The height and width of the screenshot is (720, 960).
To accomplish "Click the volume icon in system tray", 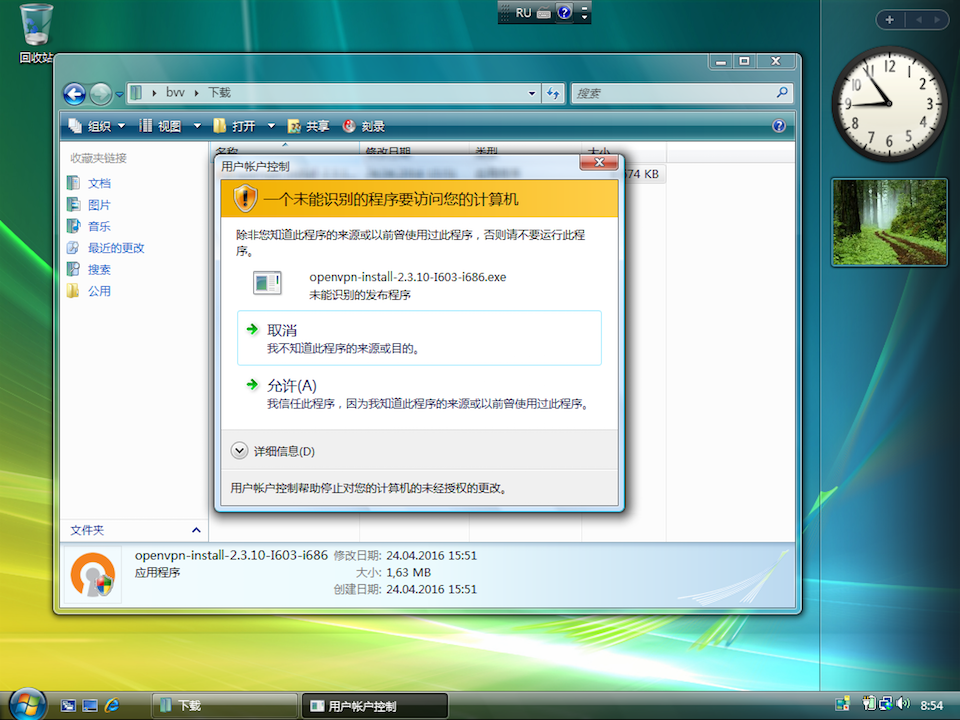I will coord(903,703).
